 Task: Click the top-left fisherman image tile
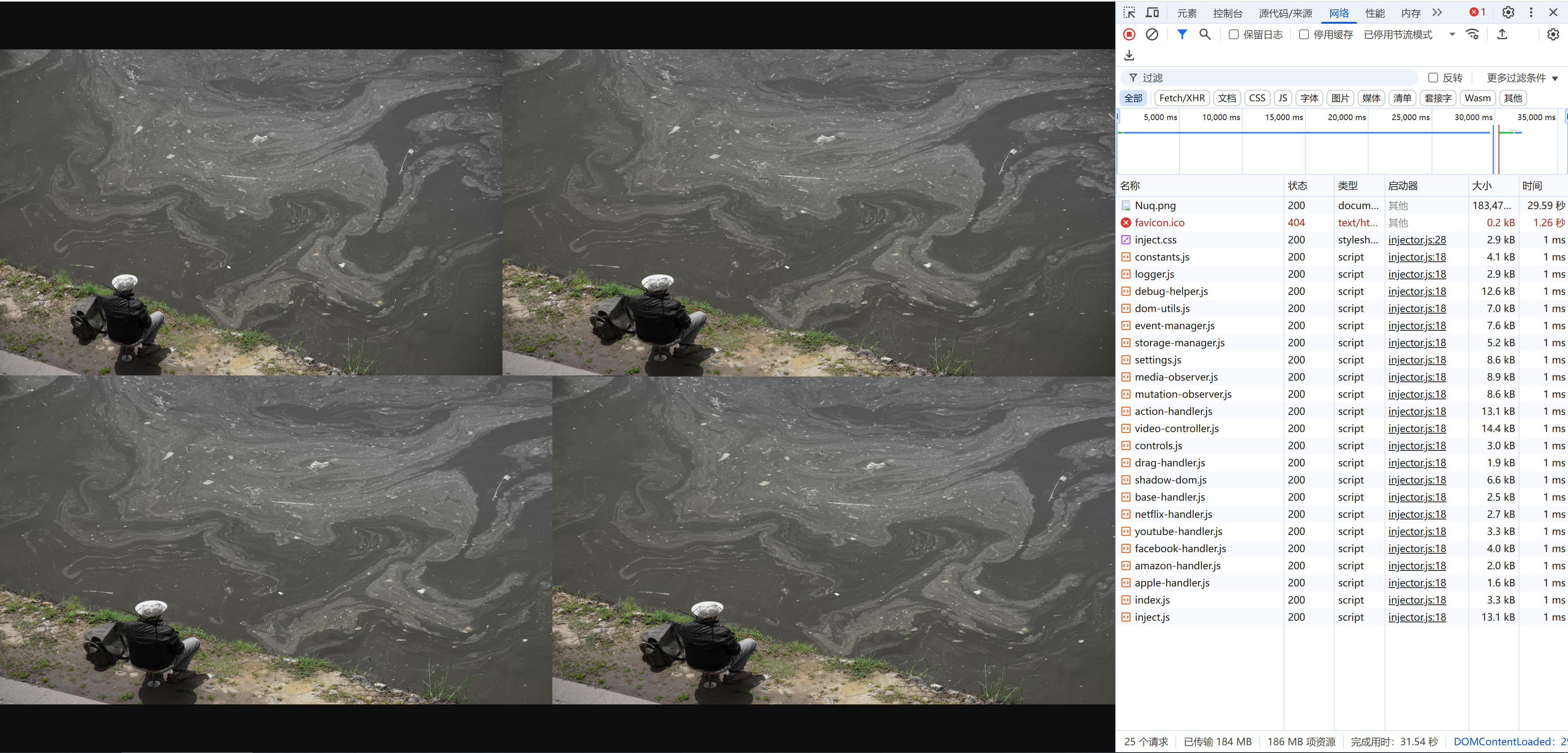[x=251, y=212]
